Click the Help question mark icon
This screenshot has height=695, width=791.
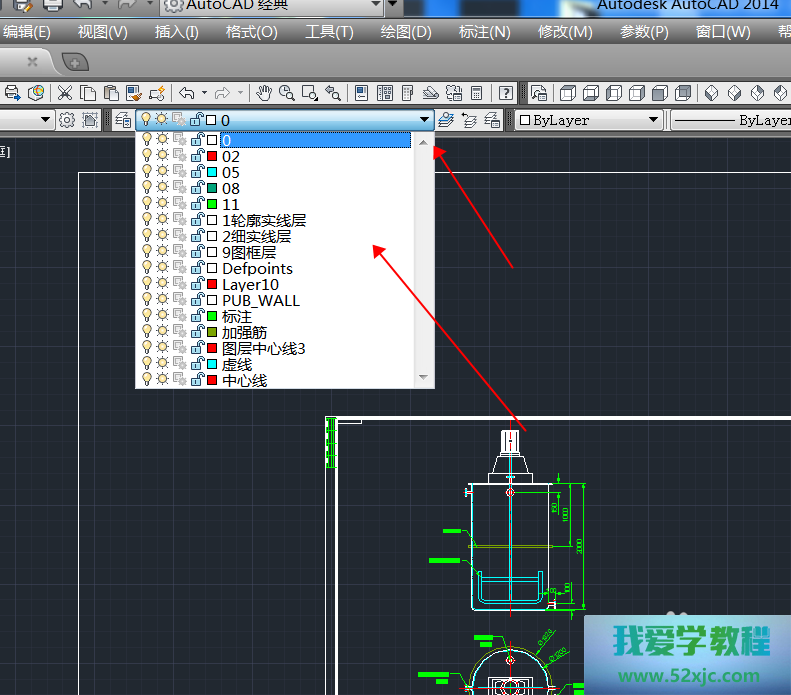coord(507,93)
